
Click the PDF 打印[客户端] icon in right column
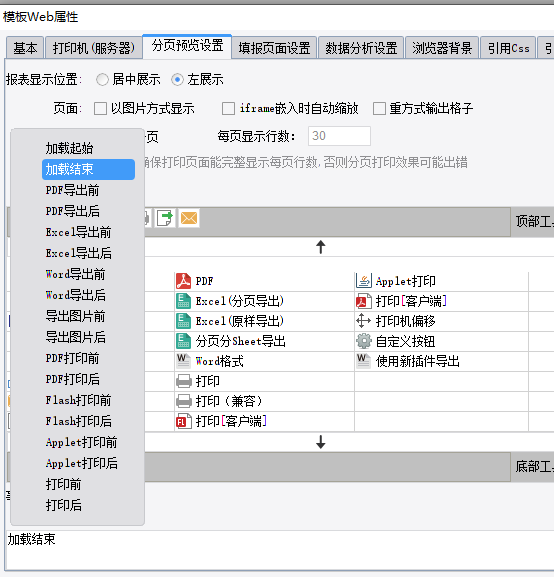[364, 301]
